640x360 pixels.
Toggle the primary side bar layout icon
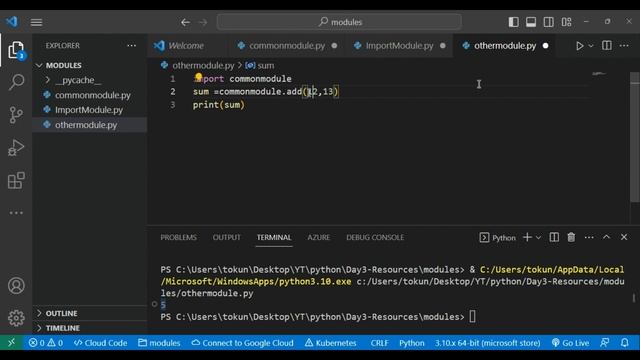click(x=513, y=22)
